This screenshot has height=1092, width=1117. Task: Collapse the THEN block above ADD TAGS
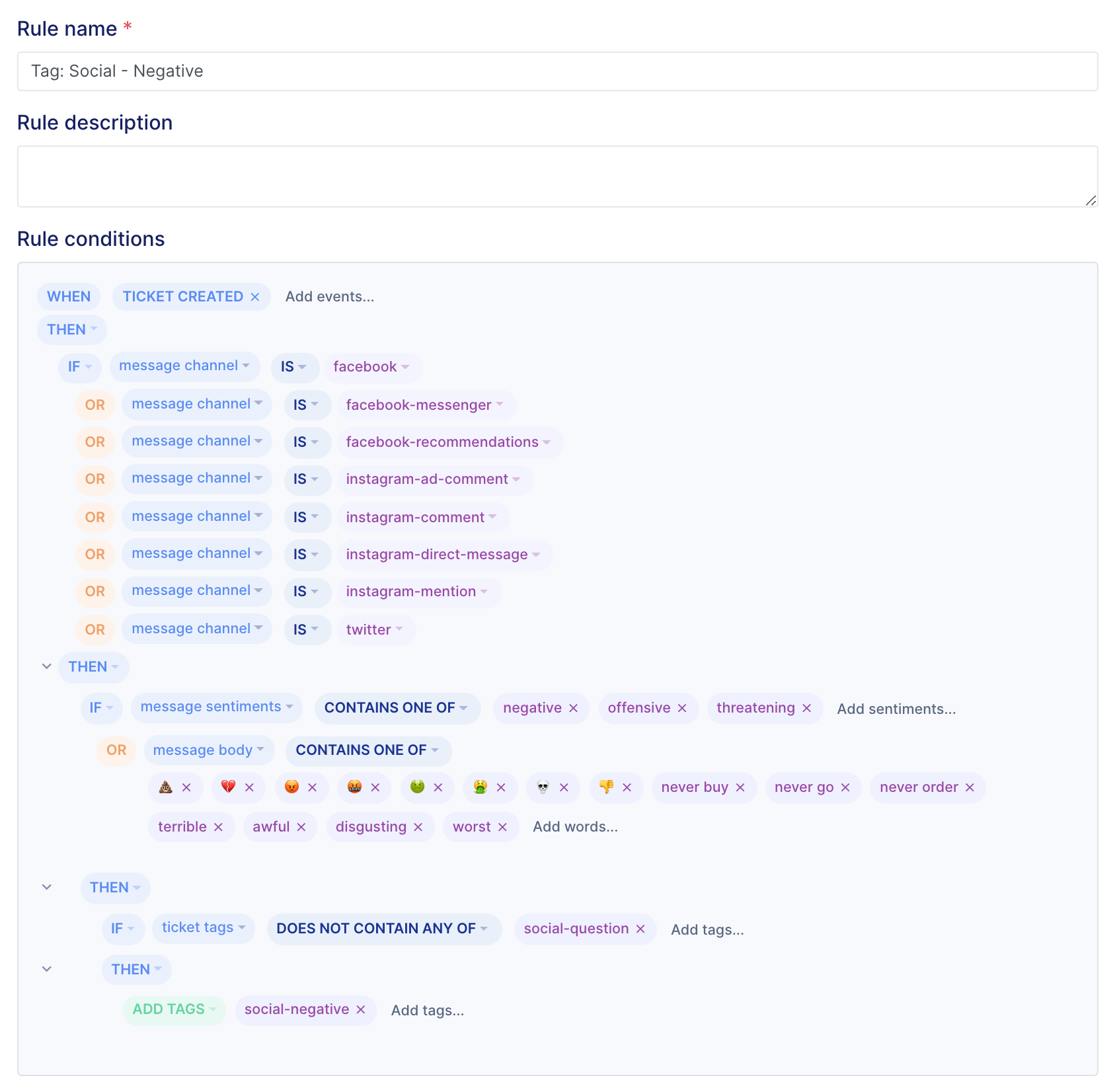[47, 969]
